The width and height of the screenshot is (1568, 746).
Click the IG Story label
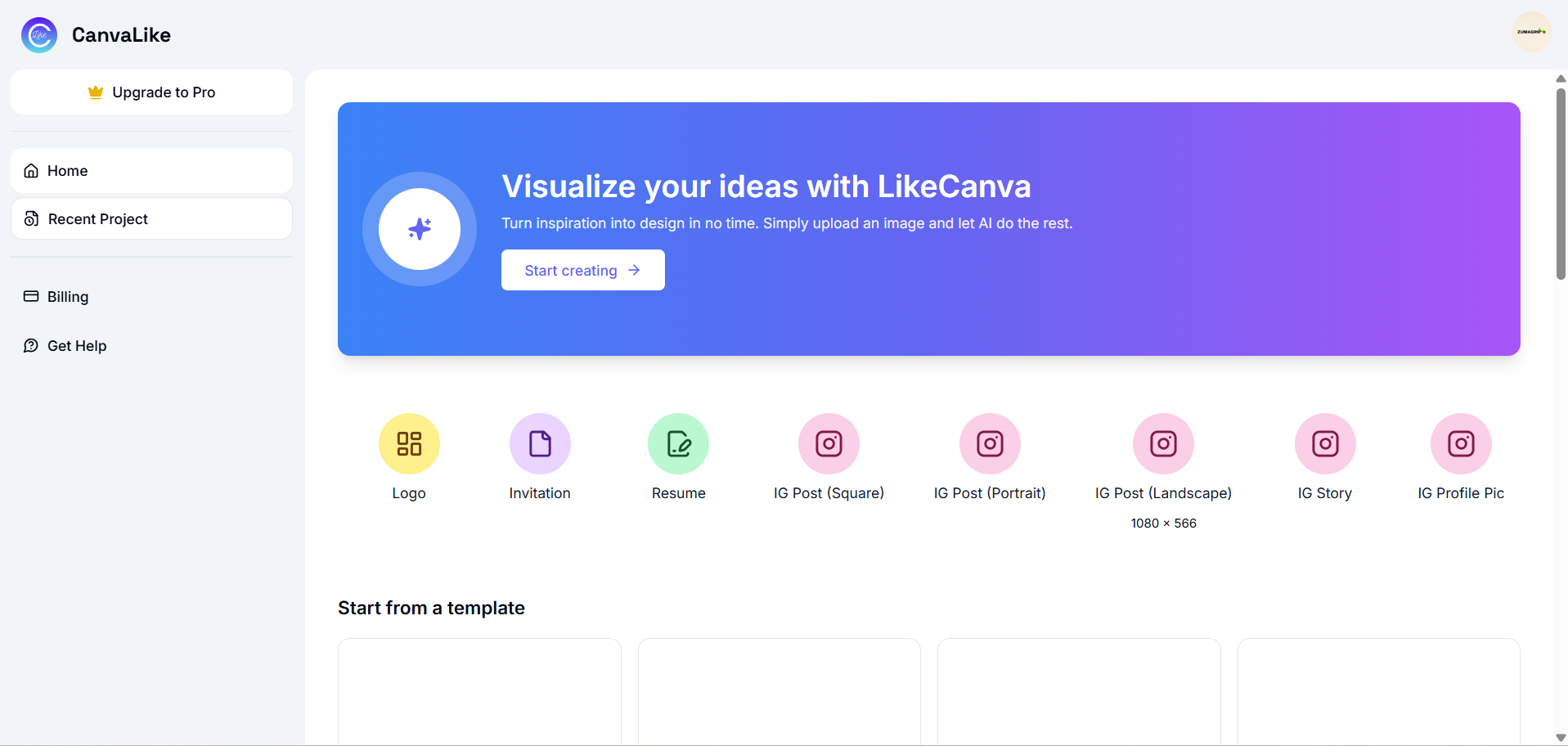tap(1325, 493)
